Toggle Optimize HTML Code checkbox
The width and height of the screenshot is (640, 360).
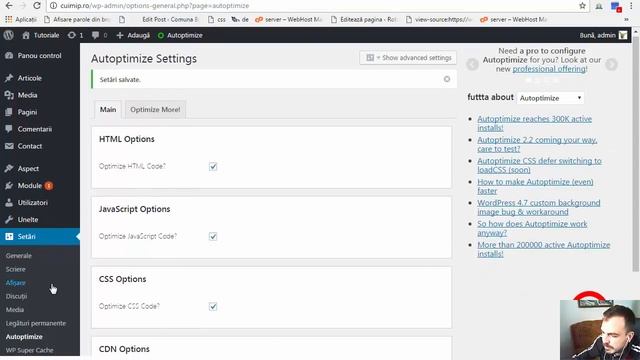coord(213,166)
